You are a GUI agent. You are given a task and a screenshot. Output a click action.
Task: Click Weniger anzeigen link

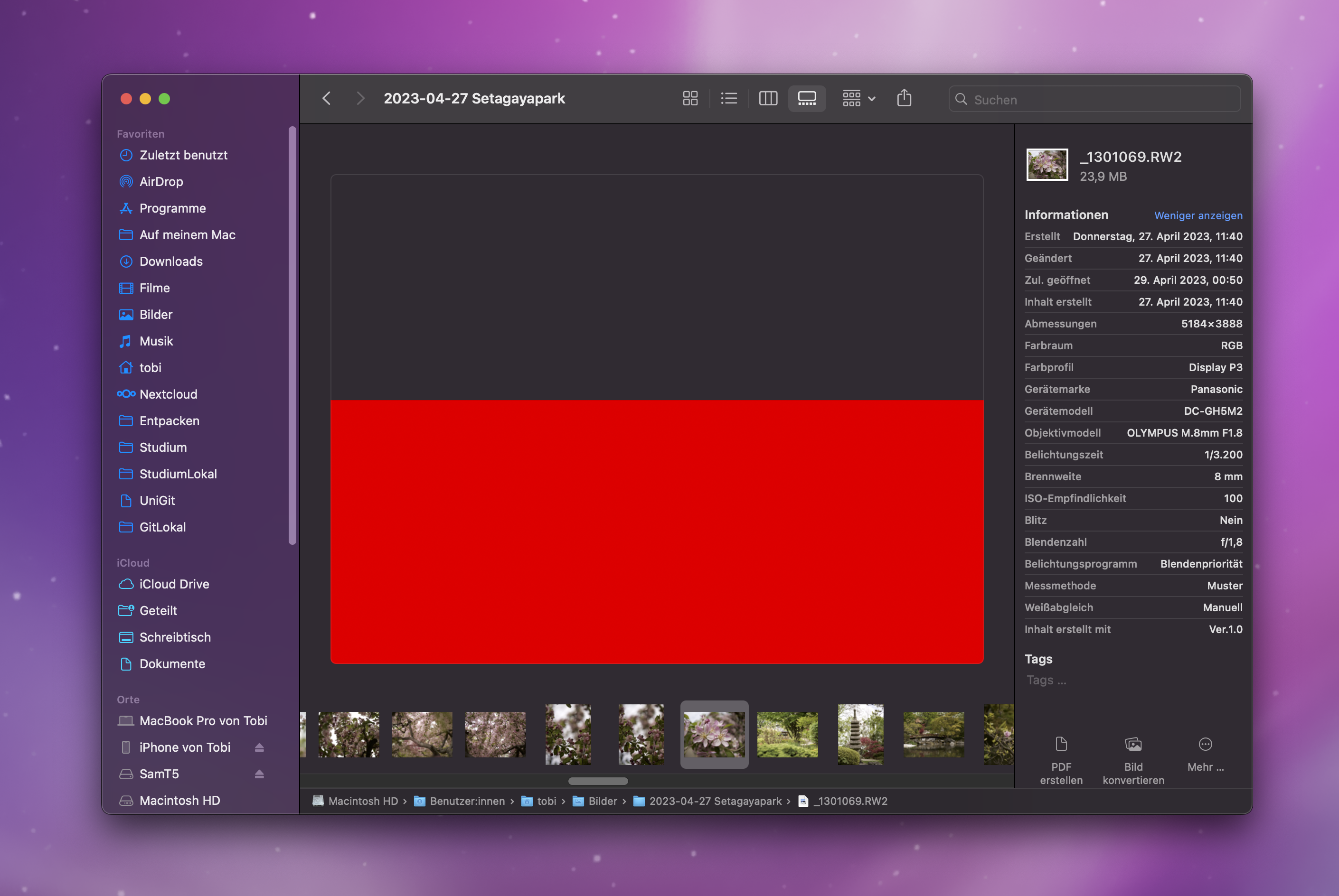[1198, 215]
